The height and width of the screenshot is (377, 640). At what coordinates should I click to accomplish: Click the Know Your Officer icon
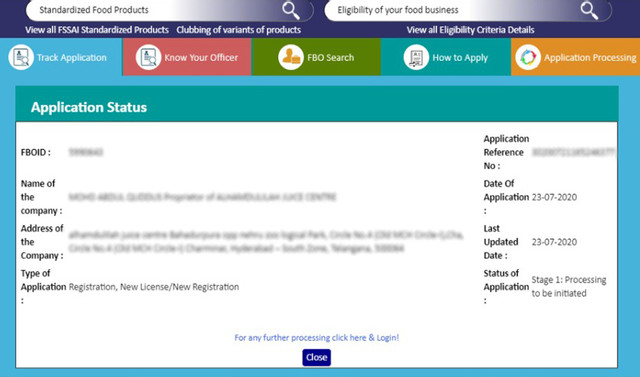click(149, 57)
